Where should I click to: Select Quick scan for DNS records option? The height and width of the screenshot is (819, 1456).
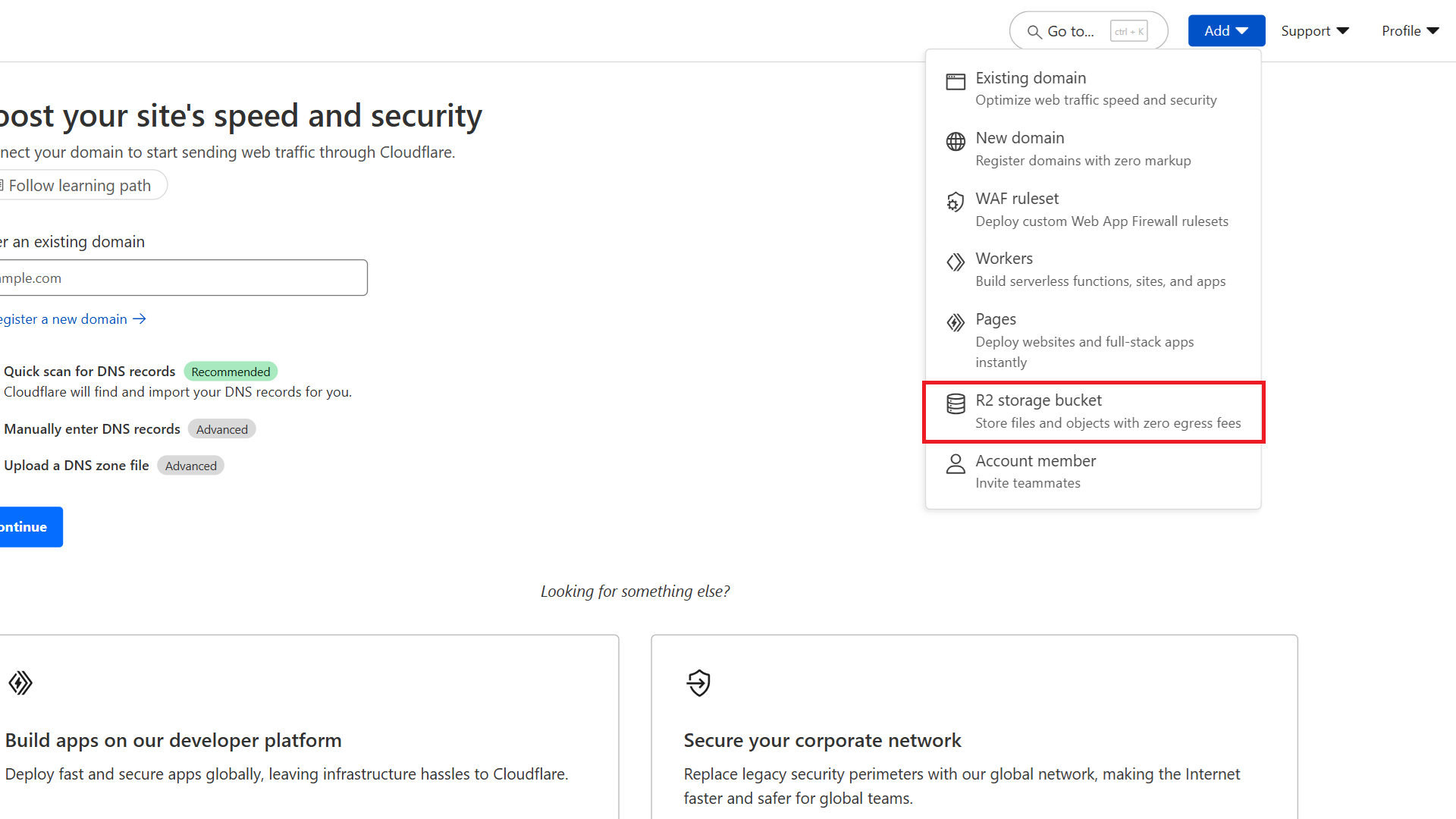(89, 372)
